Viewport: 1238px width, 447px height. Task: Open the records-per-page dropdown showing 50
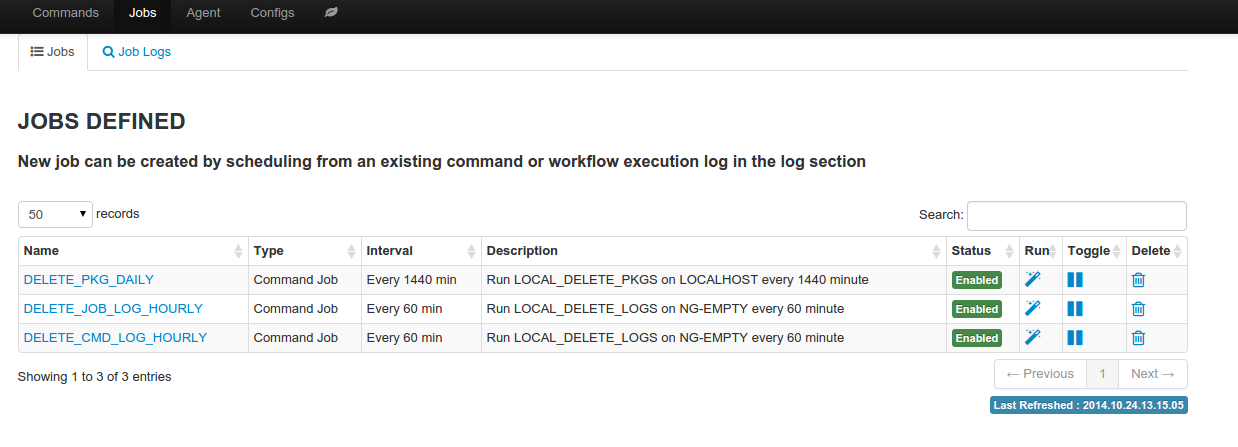click(x=55, y=214)
